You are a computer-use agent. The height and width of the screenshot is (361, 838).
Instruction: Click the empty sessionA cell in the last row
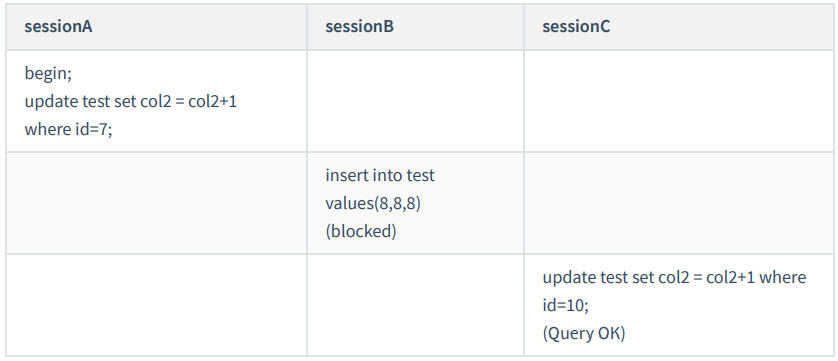pyautogui.click(x=156, y=305)
